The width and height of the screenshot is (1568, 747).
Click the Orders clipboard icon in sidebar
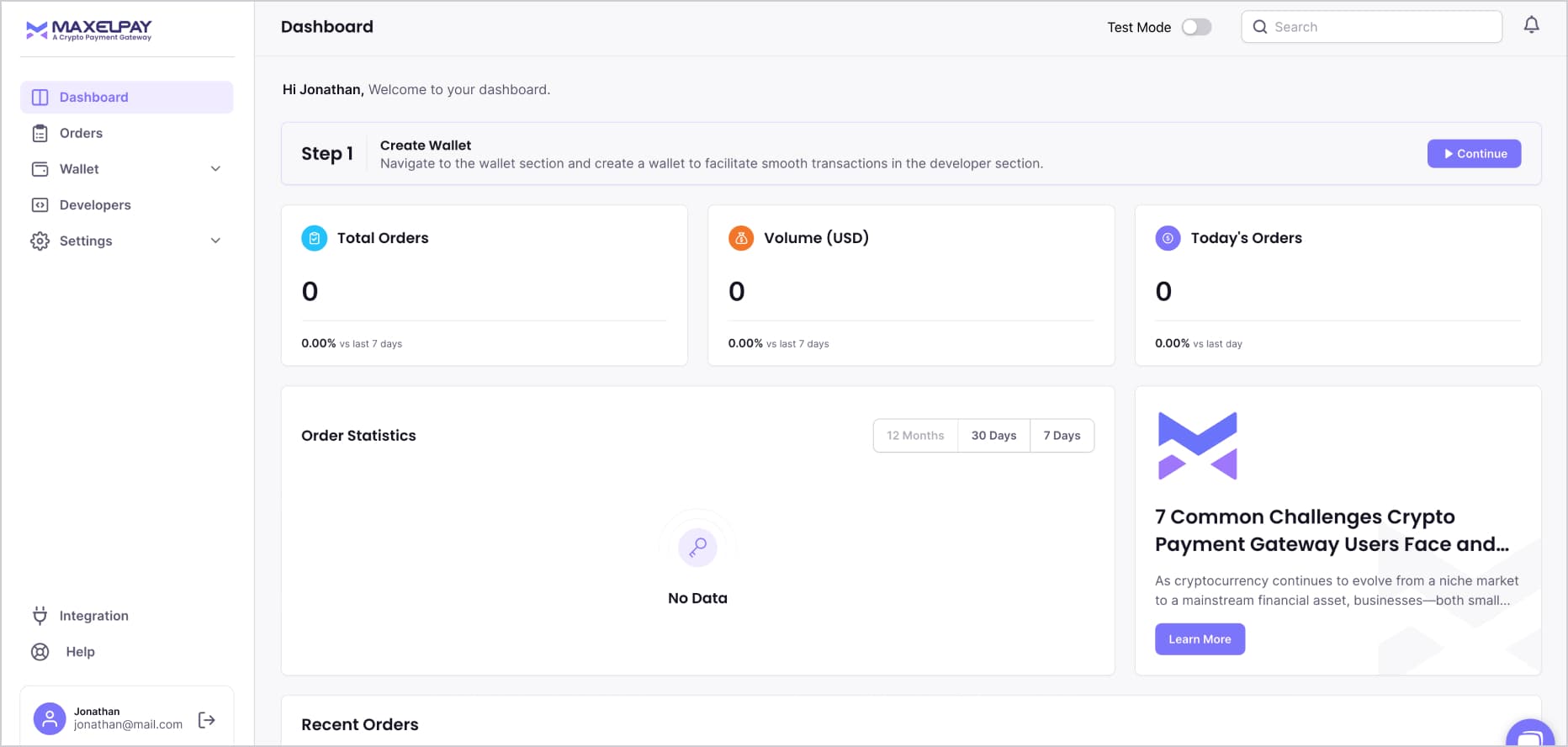click(x=40, y=134)
